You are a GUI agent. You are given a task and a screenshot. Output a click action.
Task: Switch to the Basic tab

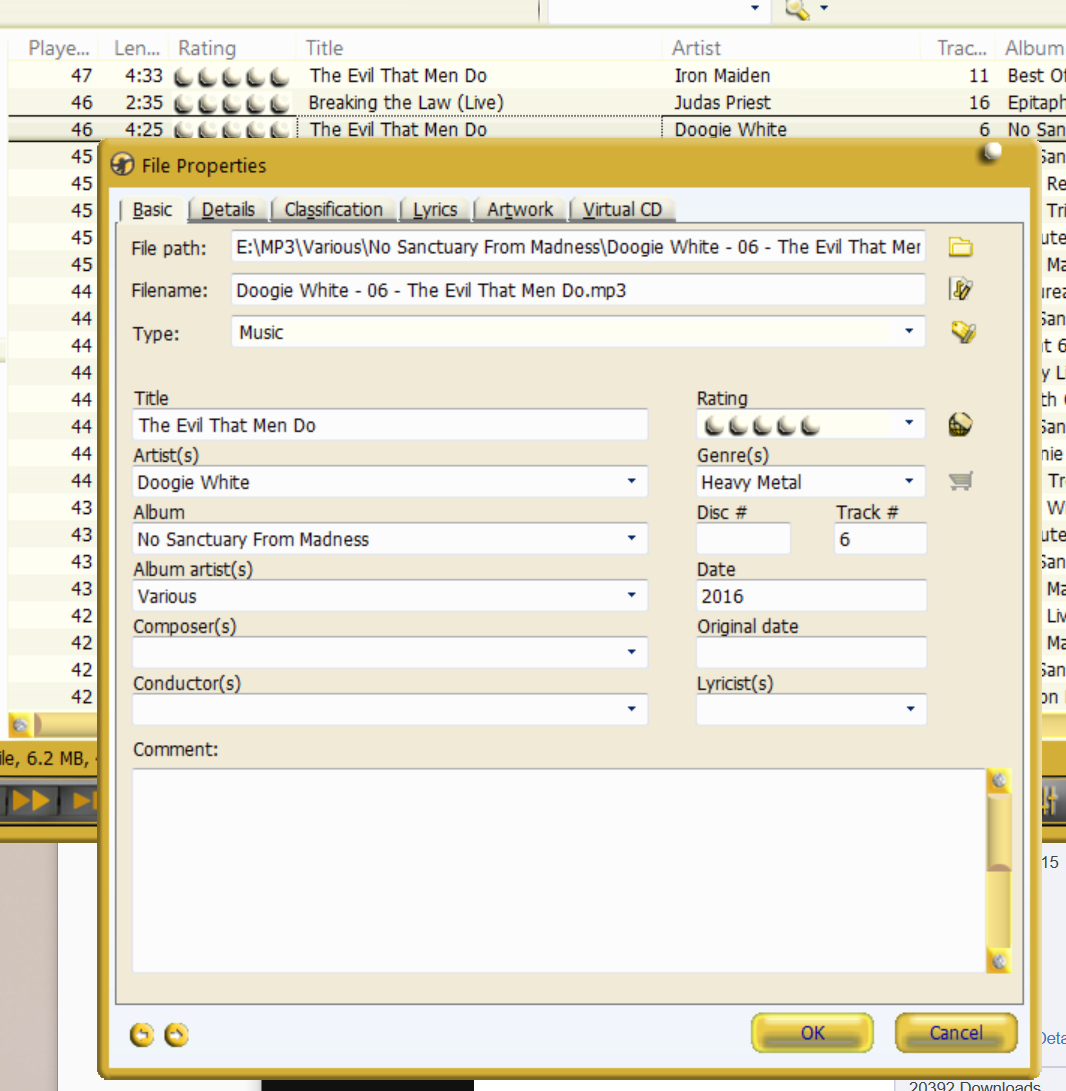pyautogui.click(x=152, y=209)
